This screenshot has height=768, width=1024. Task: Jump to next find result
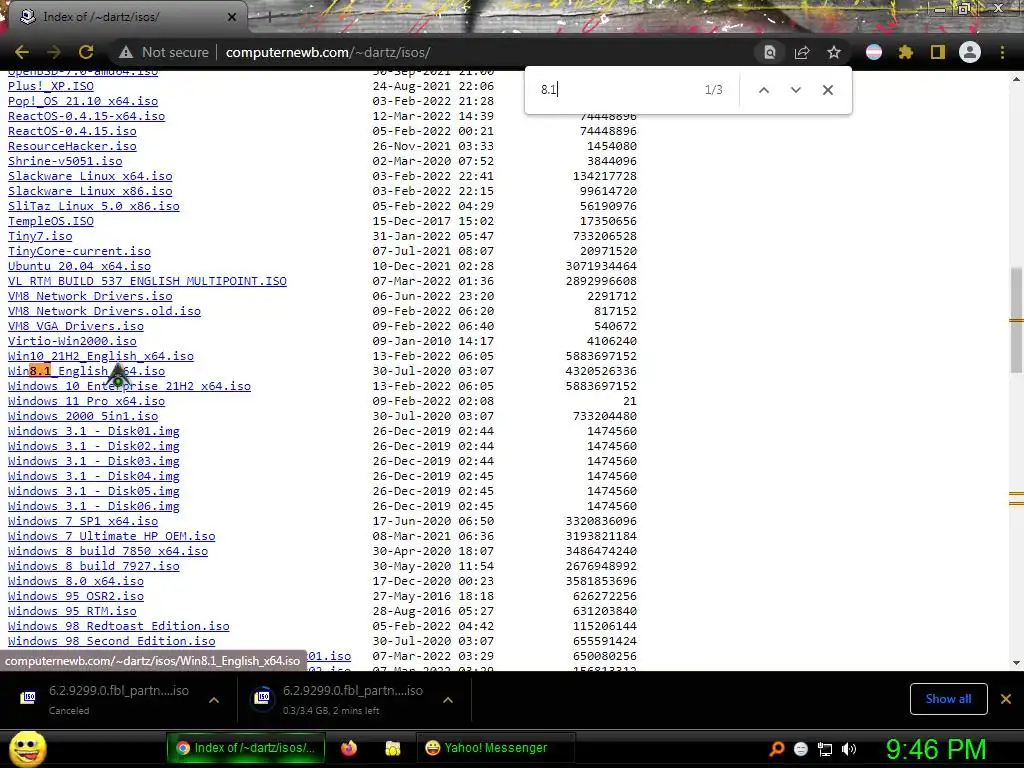[x=795, y=89]
